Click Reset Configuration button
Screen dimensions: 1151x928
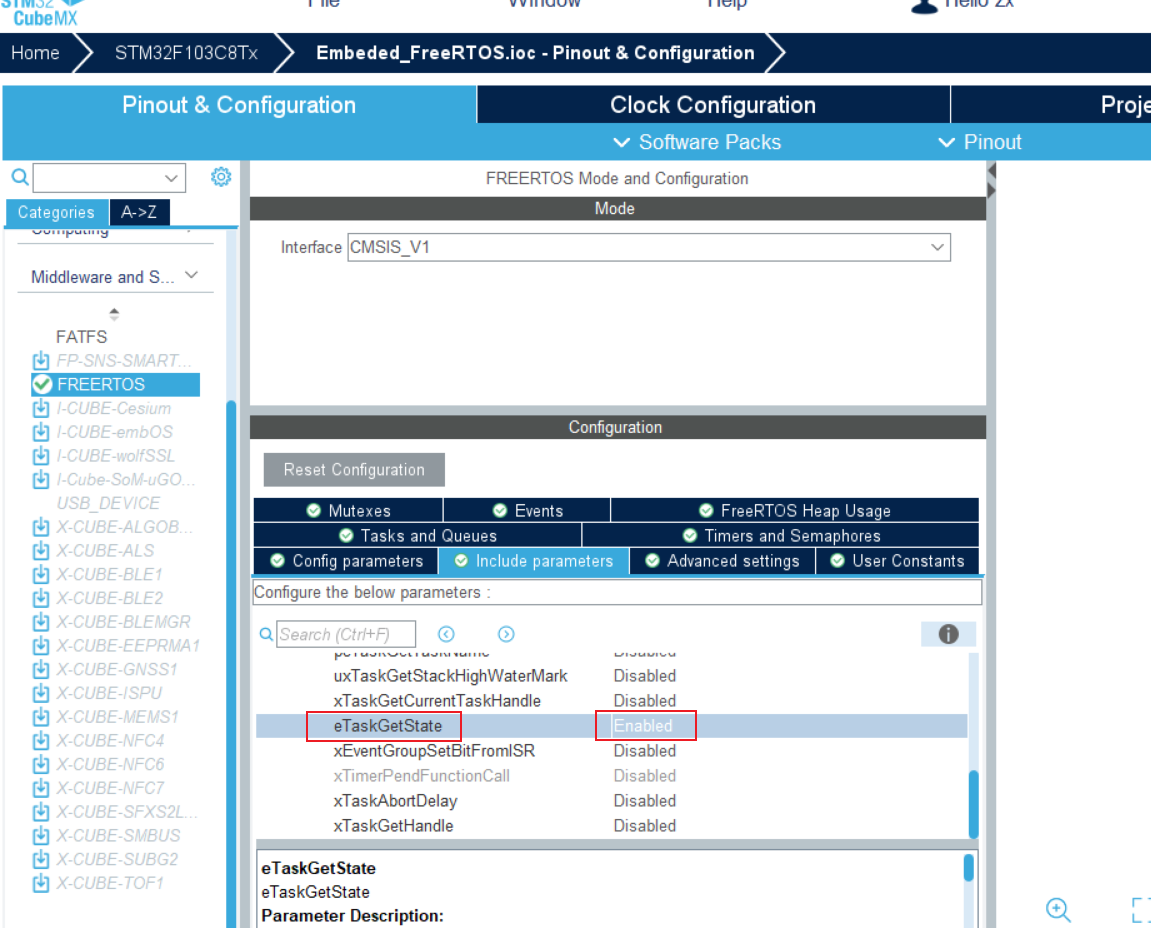pos(354,470)
